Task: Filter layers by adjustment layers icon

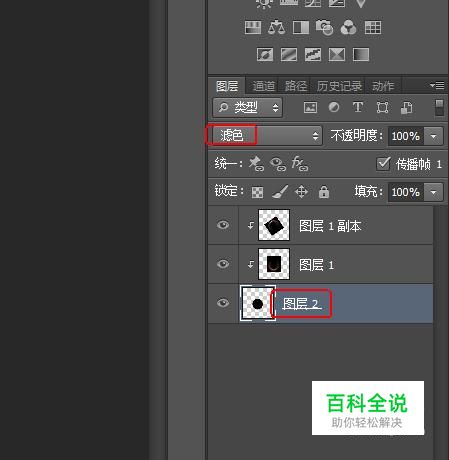Action: tap(334, 107)
